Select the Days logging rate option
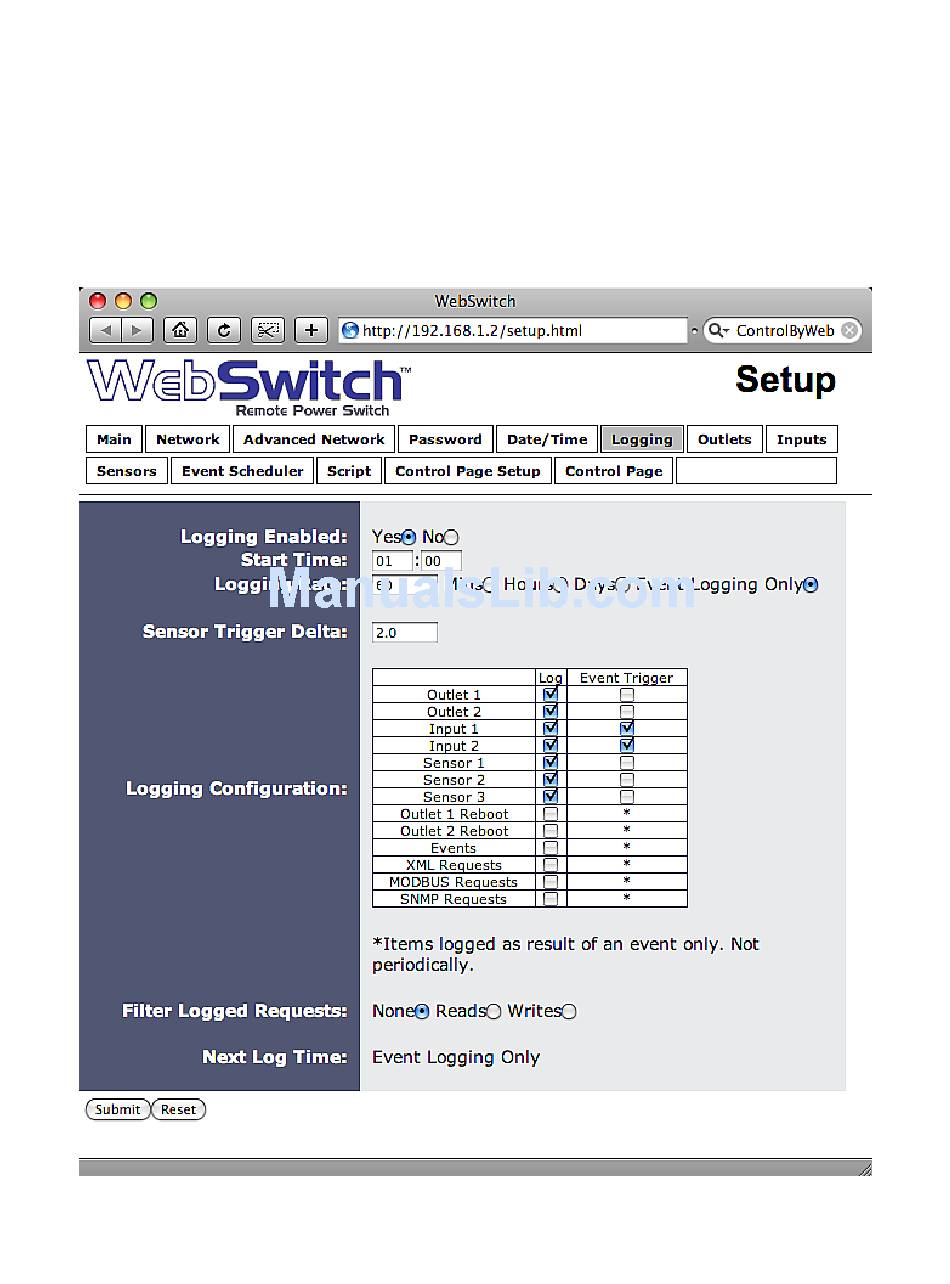This screenshot has width=950, height=1284. pyautogui.click(x=621, y=585)
